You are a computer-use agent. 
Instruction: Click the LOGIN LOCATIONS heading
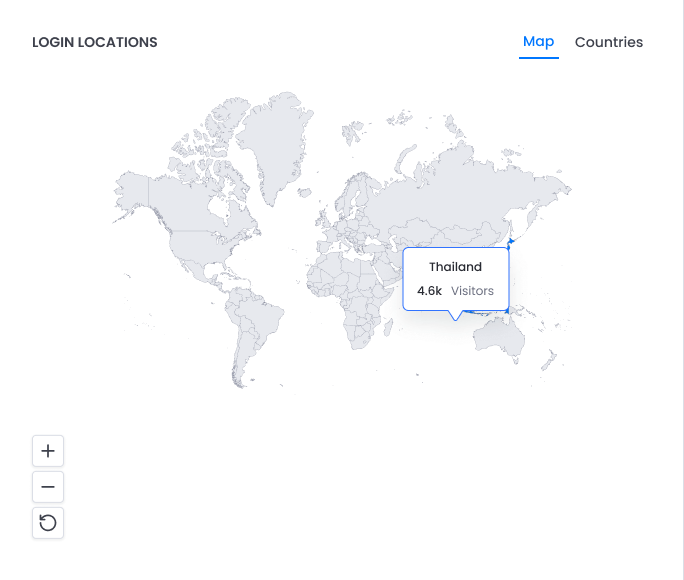pyautogui.click(x=95, y=42)
